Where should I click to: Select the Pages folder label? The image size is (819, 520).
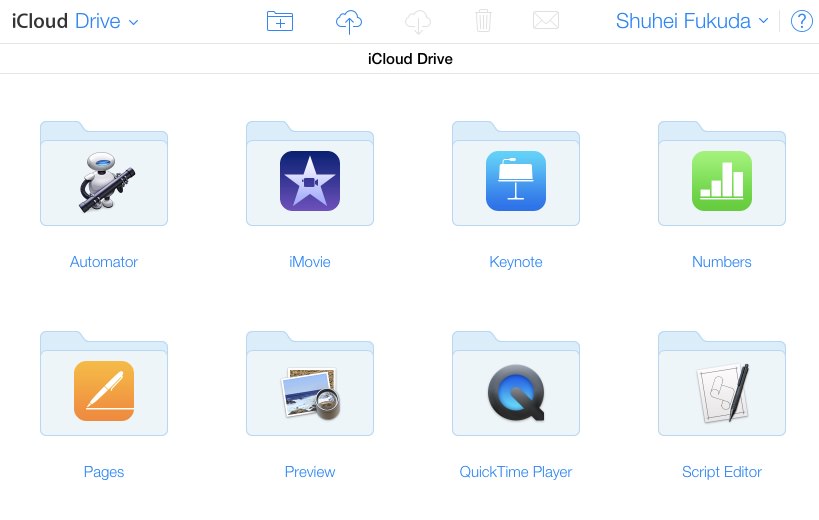104,472
